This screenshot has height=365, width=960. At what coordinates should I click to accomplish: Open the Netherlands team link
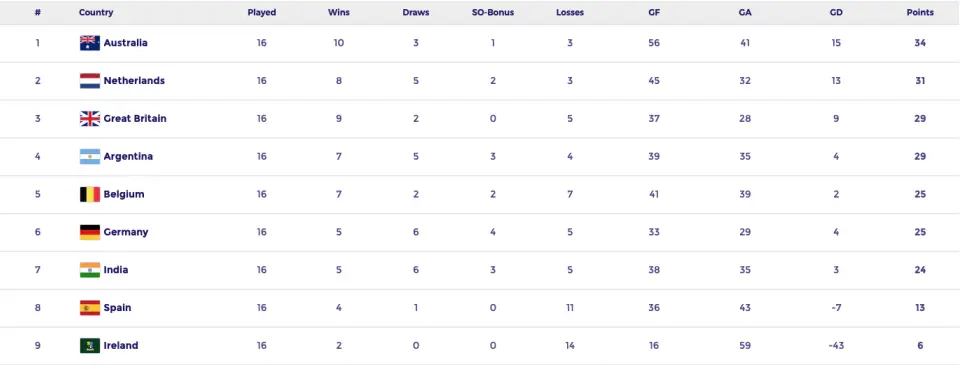click(134, 81)
